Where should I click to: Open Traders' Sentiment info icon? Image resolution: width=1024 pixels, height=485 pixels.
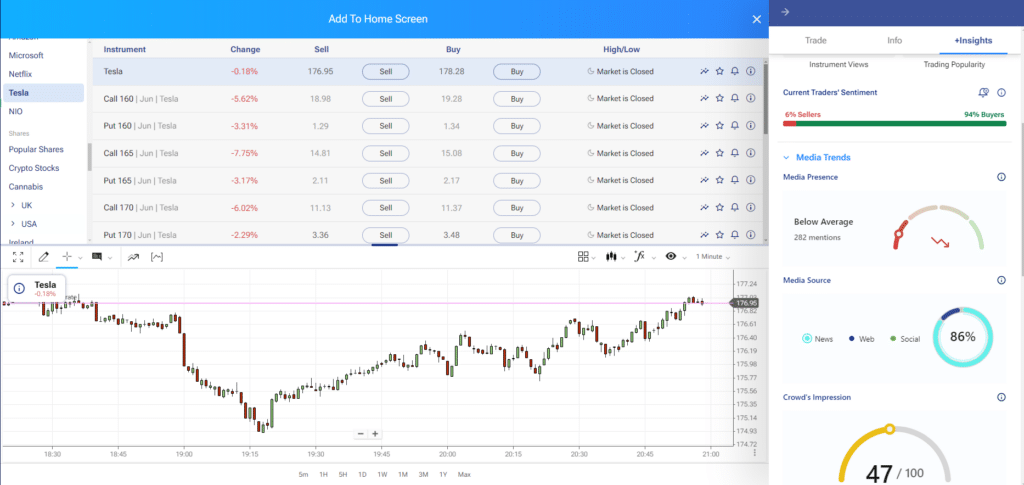click(x=1001, y=93)
